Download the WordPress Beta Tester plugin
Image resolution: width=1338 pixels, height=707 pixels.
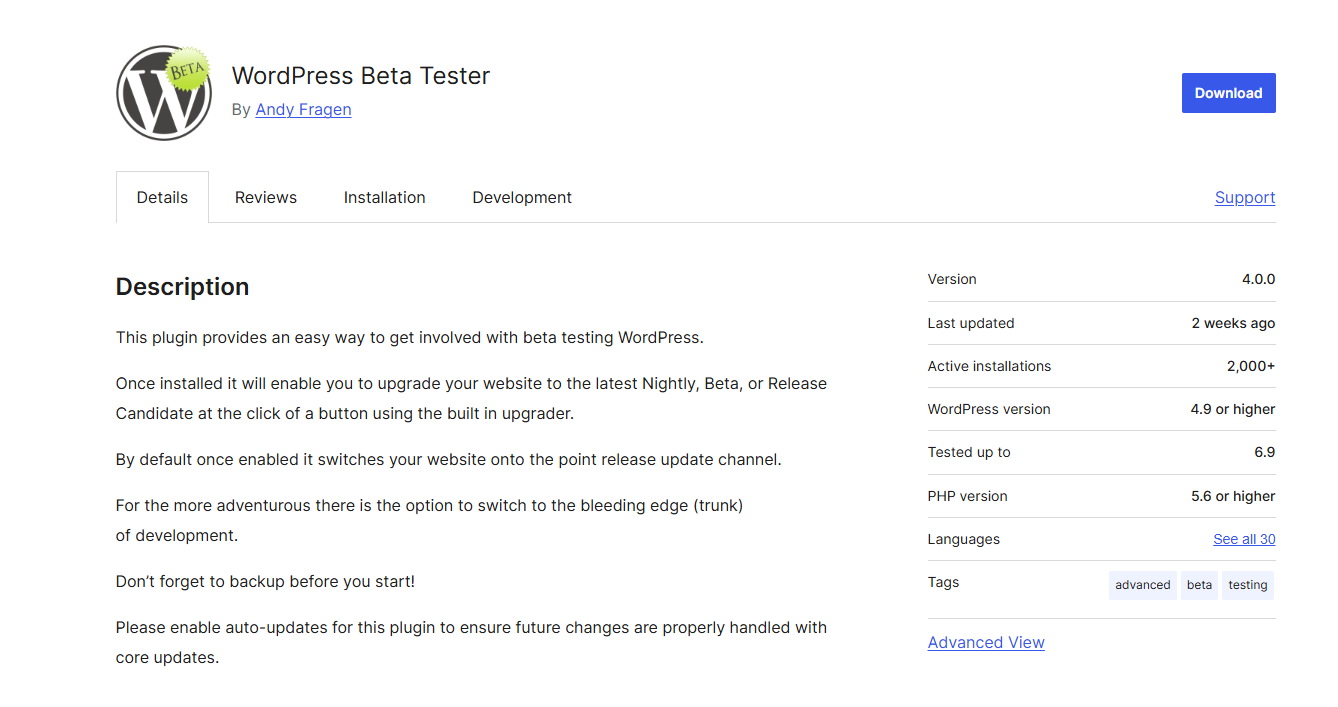[1228, 93]
